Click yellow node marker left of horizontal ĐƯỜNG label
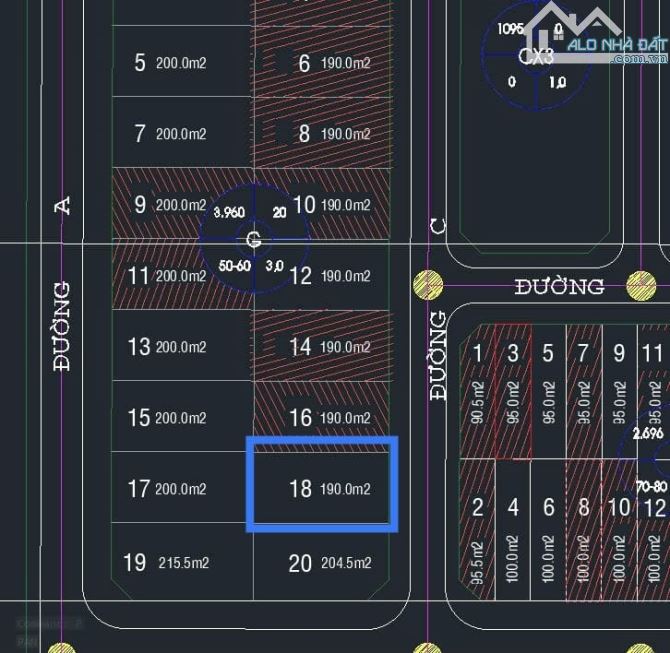The height and width of the screenshot is (653, 670). click(x=427, y=285)
